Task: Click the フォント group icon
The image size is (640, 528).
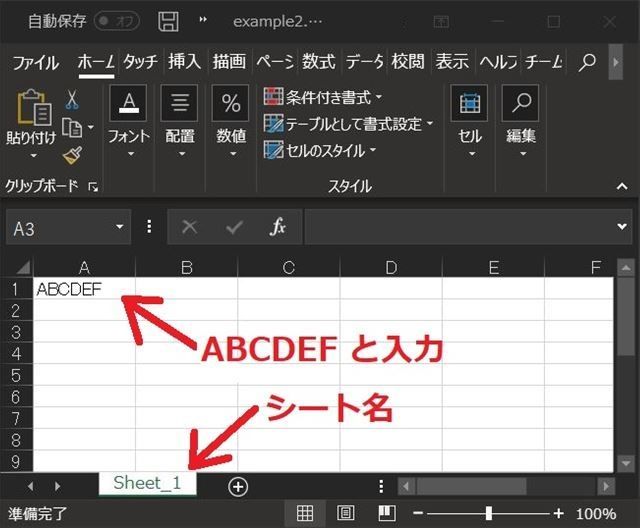Action: tap(129, 103)
